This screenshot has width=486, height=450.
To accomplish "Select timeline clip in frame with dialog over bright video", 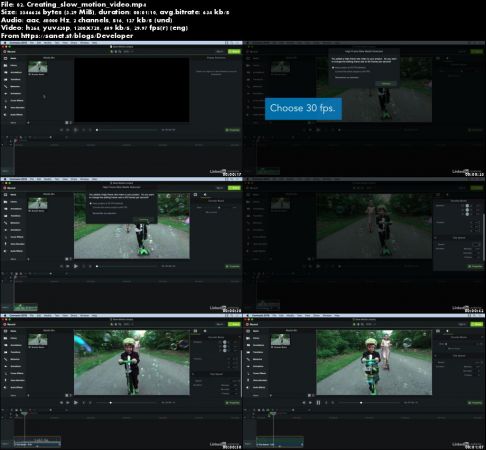I will pyautogui.click(x=26, y=307).
